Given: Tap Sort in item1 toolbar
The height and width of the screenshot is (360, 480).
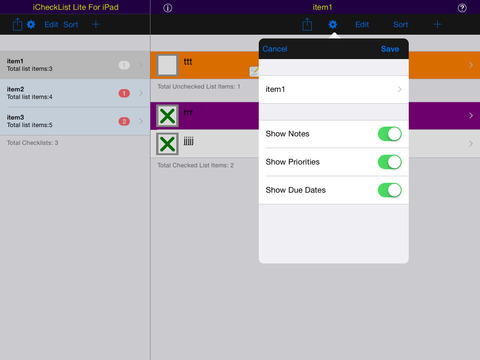Looking at the screenshot, I should pyautogui.click(x=400, y=24).
